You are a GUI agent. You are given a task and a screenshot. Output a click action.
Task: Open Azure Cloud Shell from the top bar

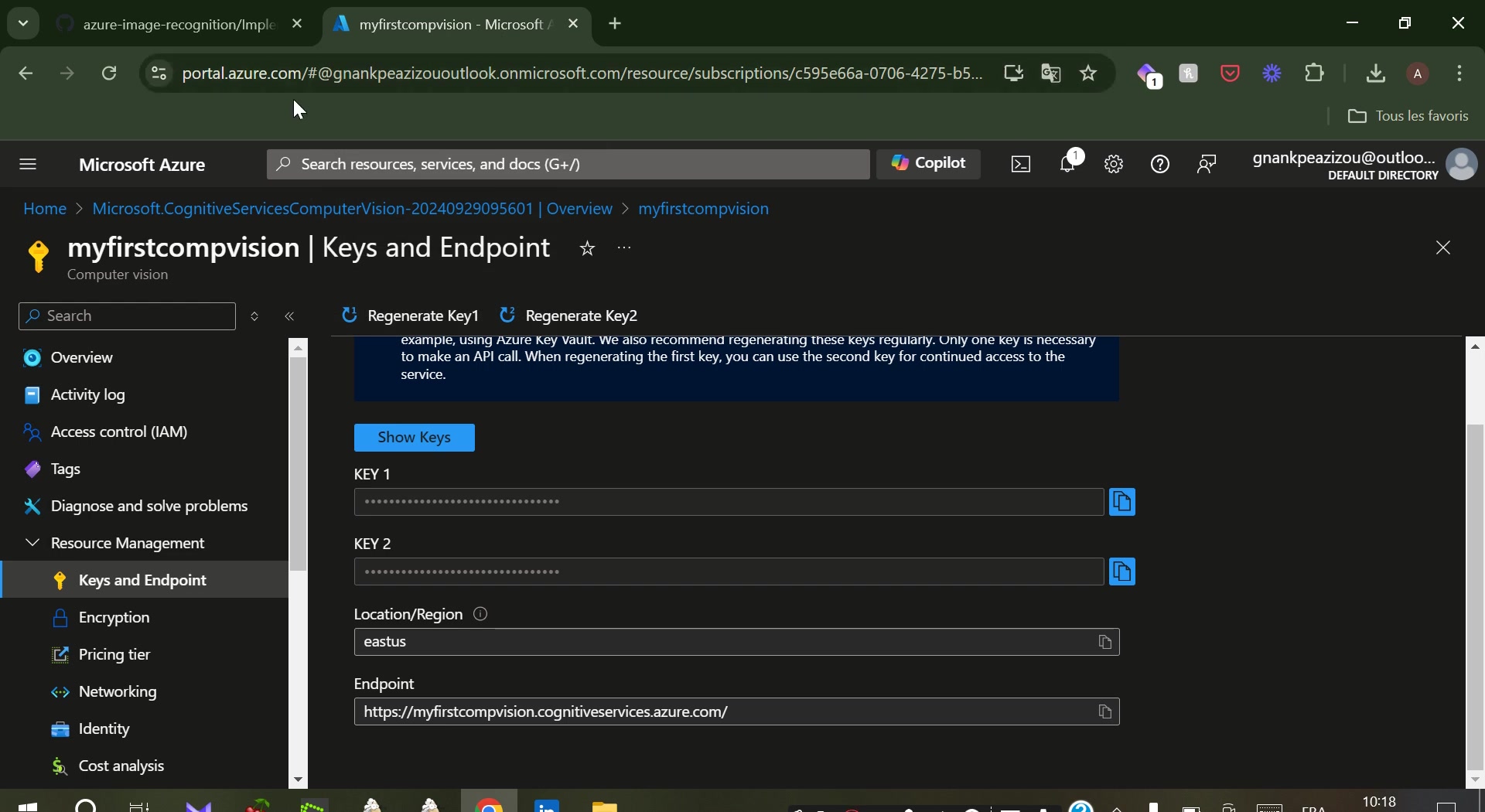(x=1020, y=164)
